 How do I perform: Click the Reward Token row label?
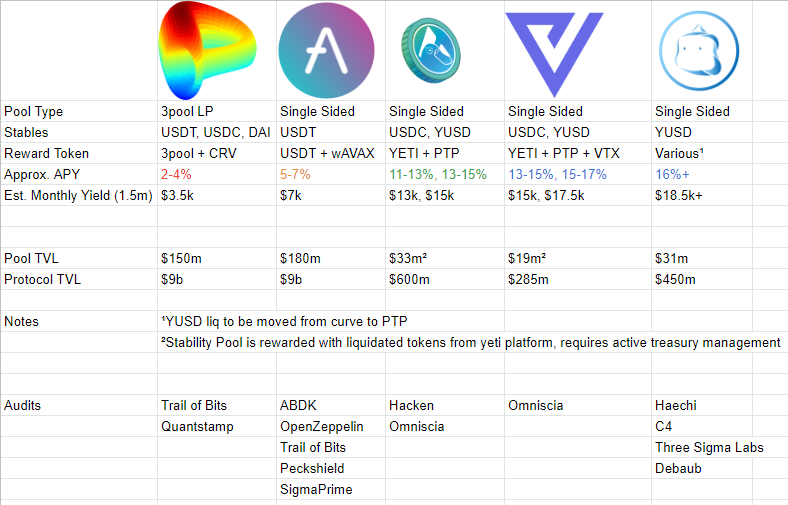46,153
